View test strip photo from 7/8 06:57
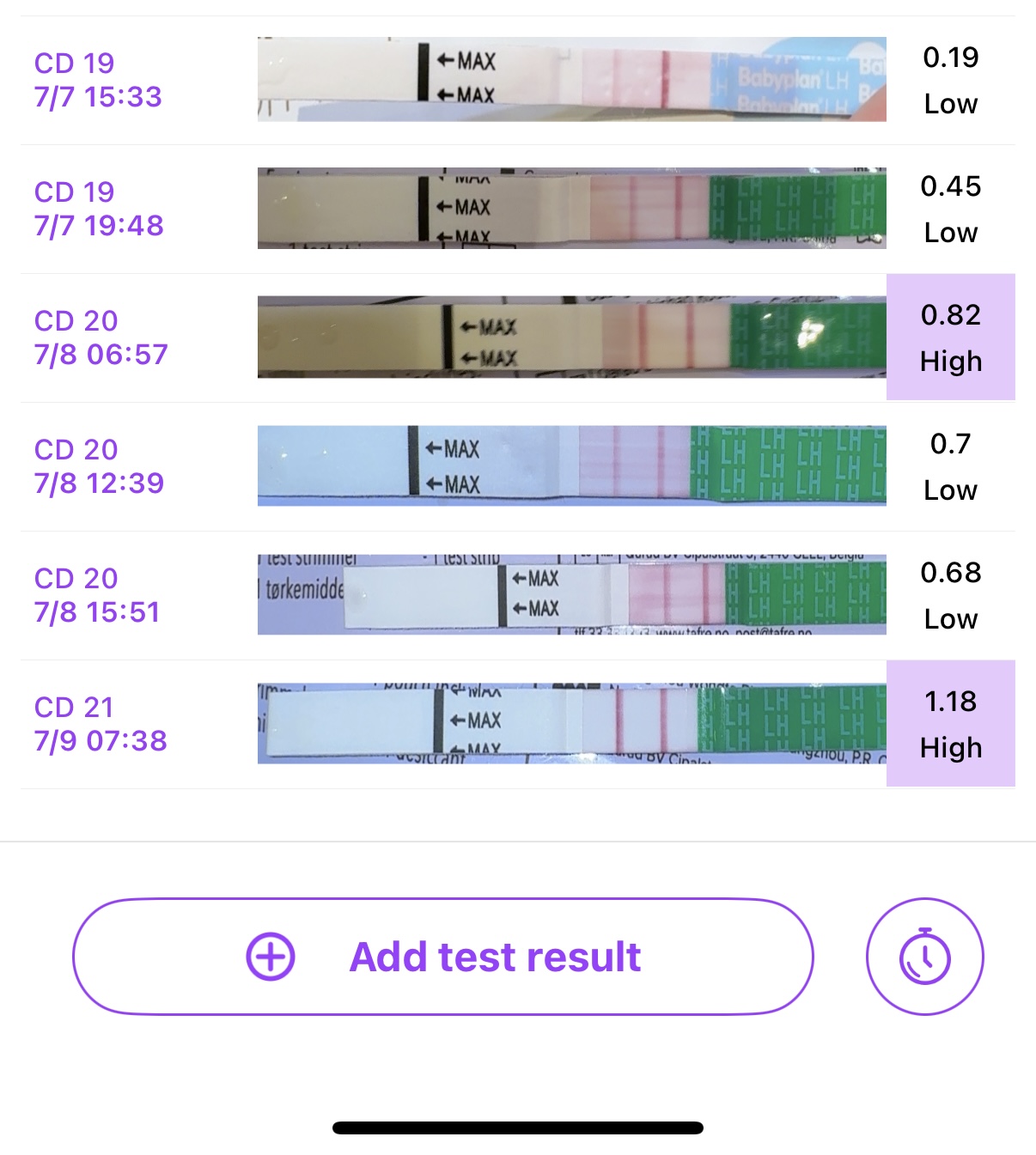Viewport: 1036px width, 1155px height. pos(571,337)
